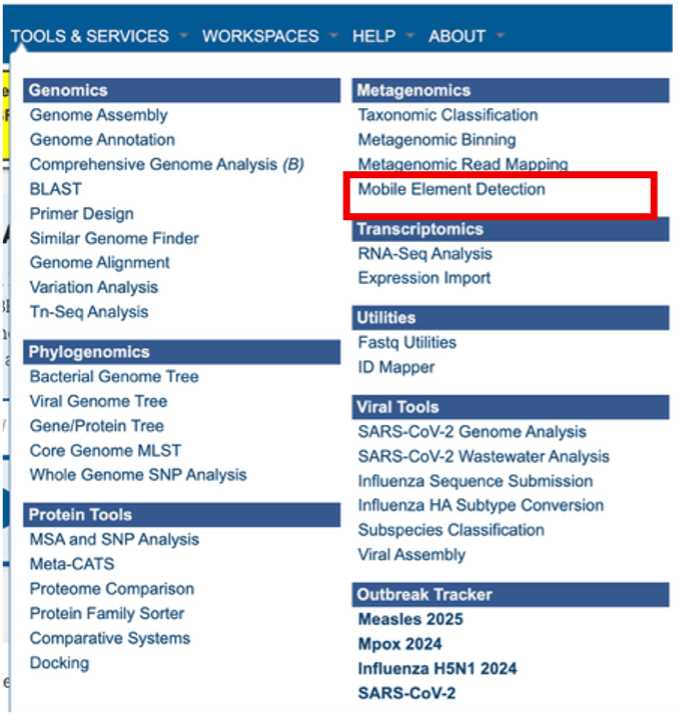Open Fastq Utilities
Screen dimensions: 678x715
click(407, 342)
